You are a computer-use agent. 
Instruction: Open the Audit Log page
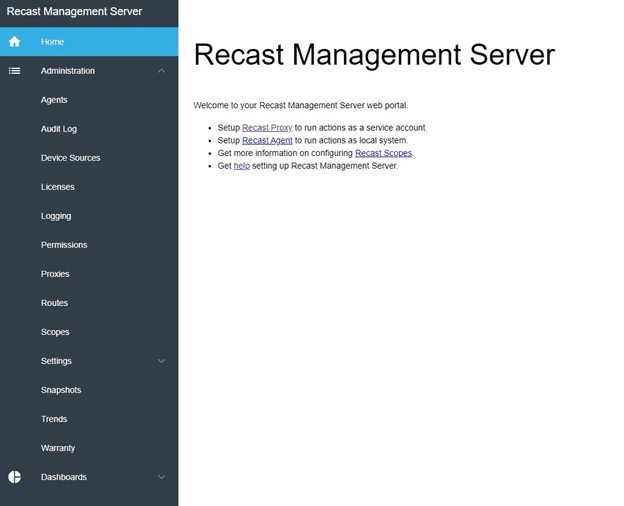(x=58, y=129)
